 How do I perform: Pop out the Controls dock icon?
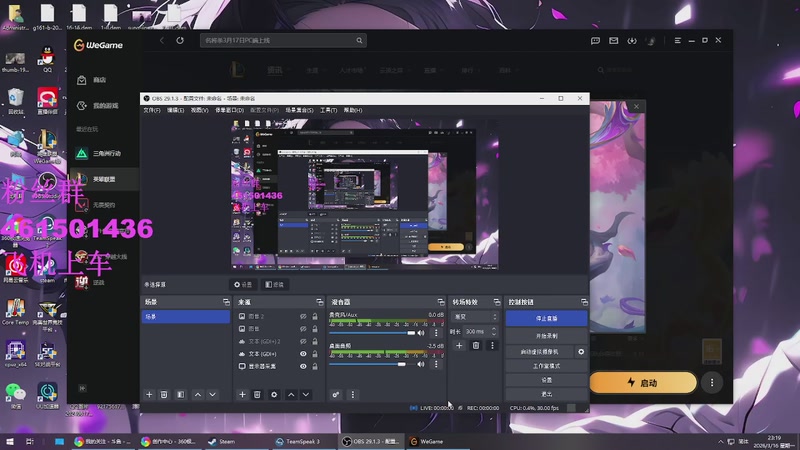[x=584, y=302]
